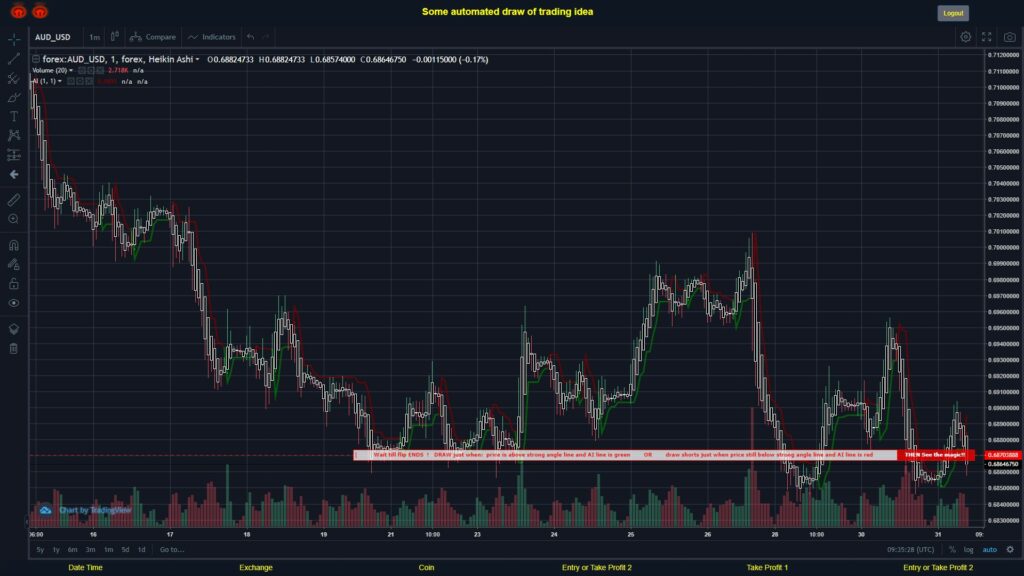
Task: Set the 3m time range
Action: coord(90,550)
